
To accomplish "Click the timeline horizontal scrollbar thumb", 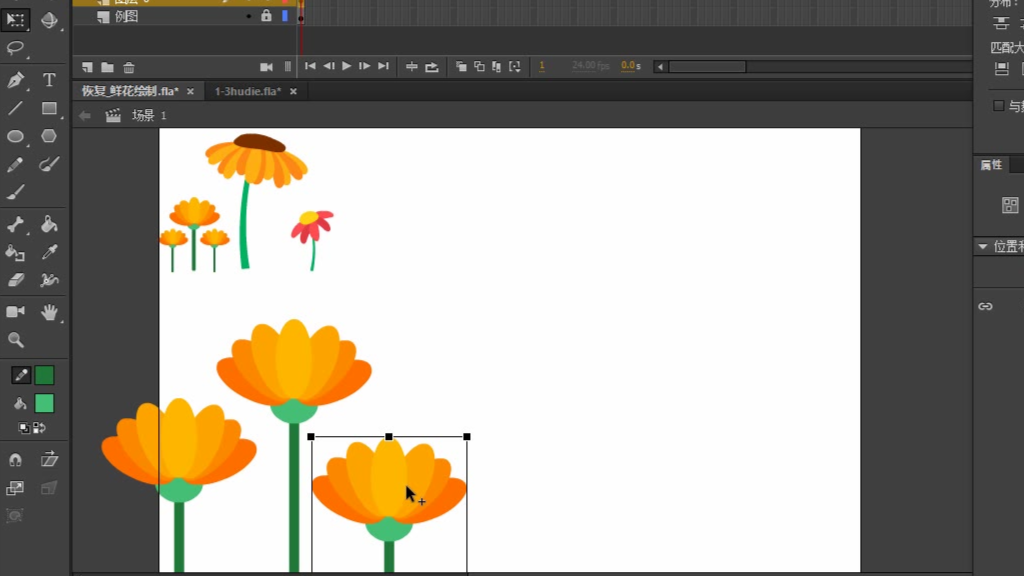I will point(707,67).
